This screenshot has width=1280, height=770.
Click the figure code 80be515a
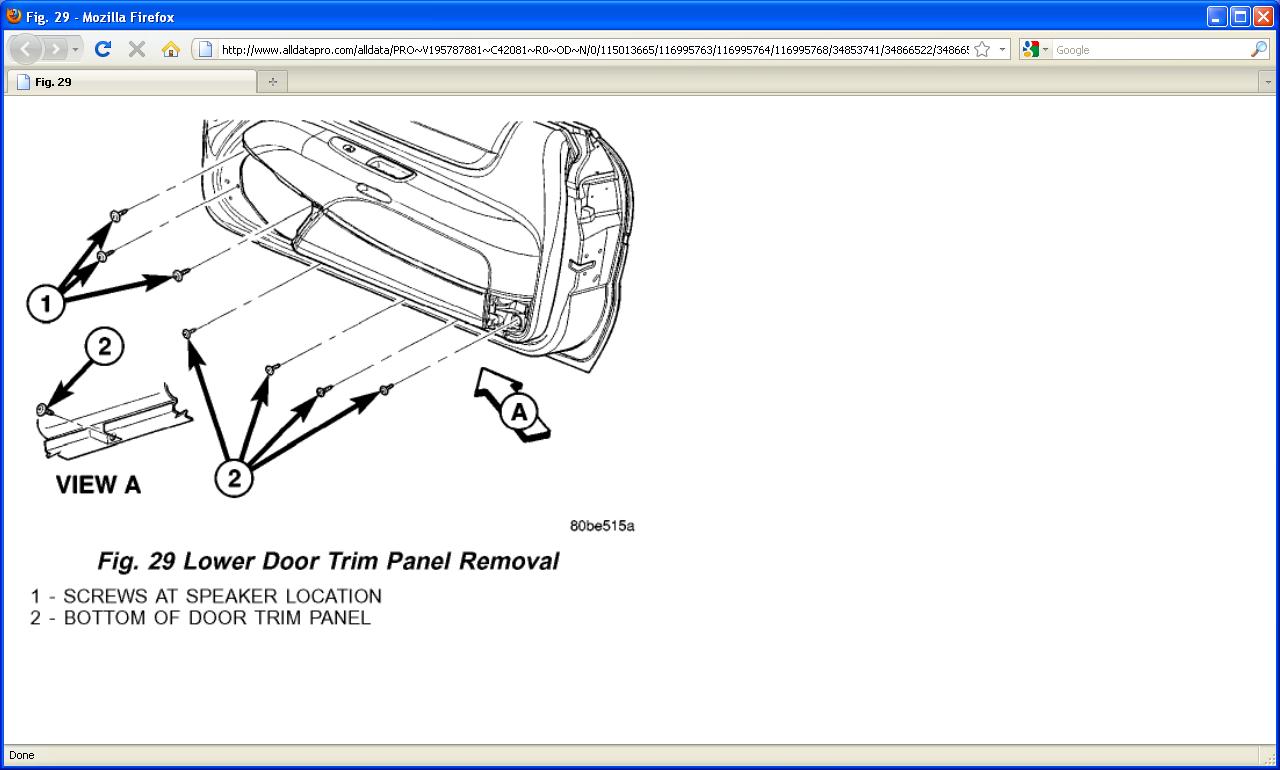point(602,526)
